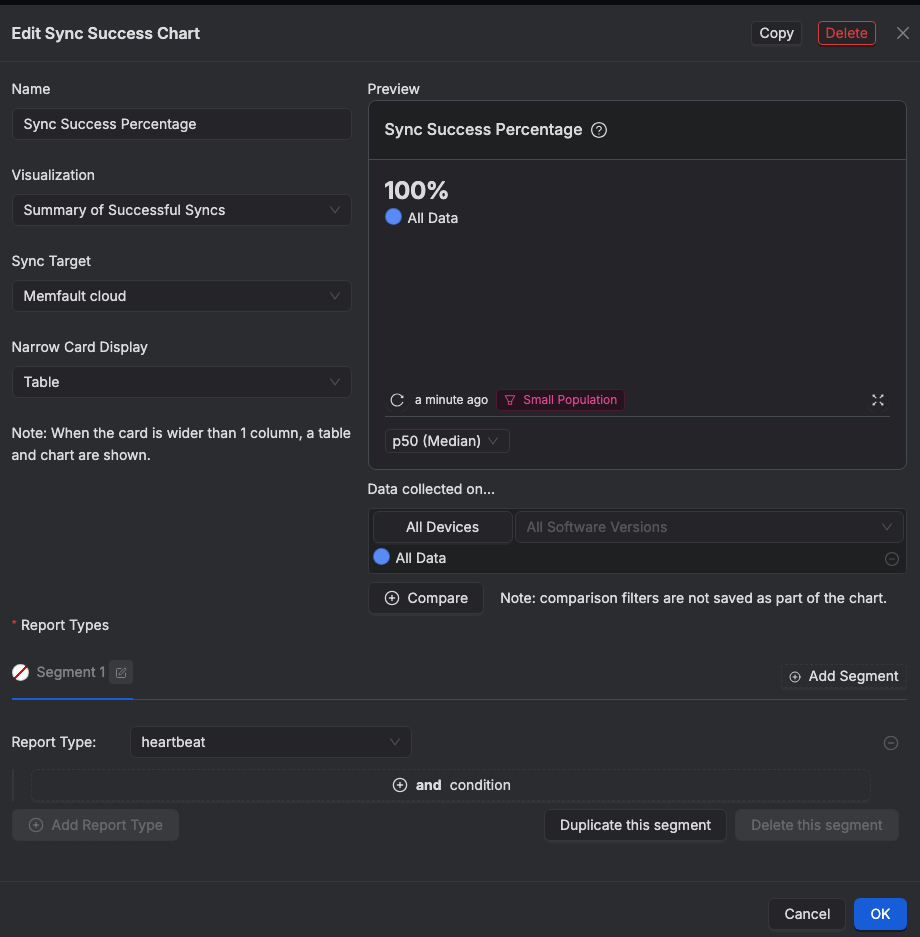Viewport: 920px width, 937px height.
Task: Click the Name input field
Action: pyautogui.click(x=181, y=124)
